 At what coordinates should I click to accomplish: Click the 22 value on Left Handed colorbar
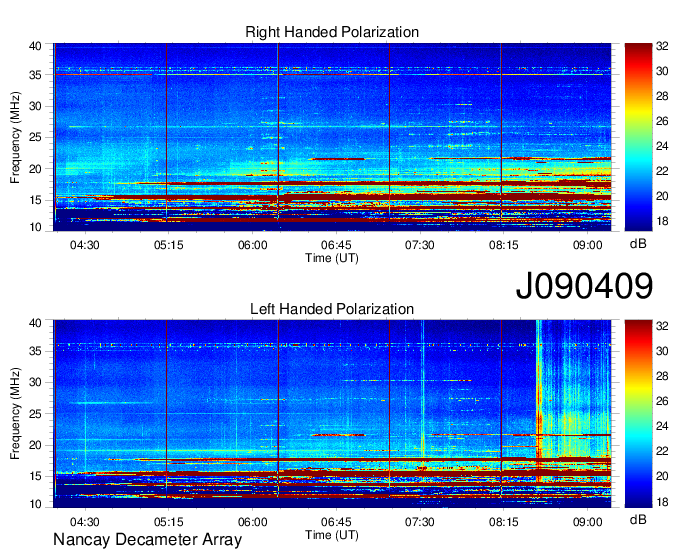coord(662,451)
